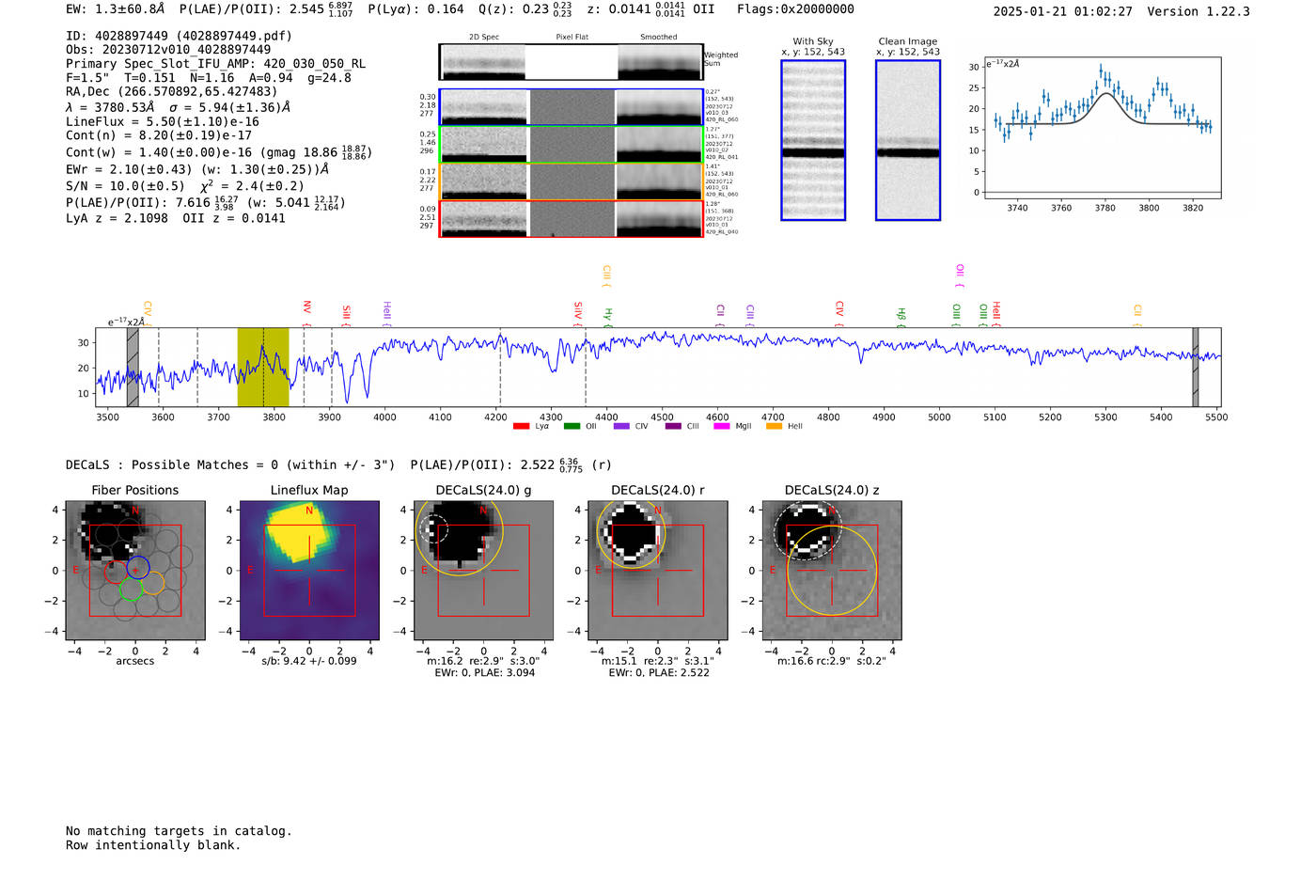Screen dimensions: 1316x896
Task: Click the green fiber circle in Fiber Positions
Action: pyautogui.click(x=131, y=589)
